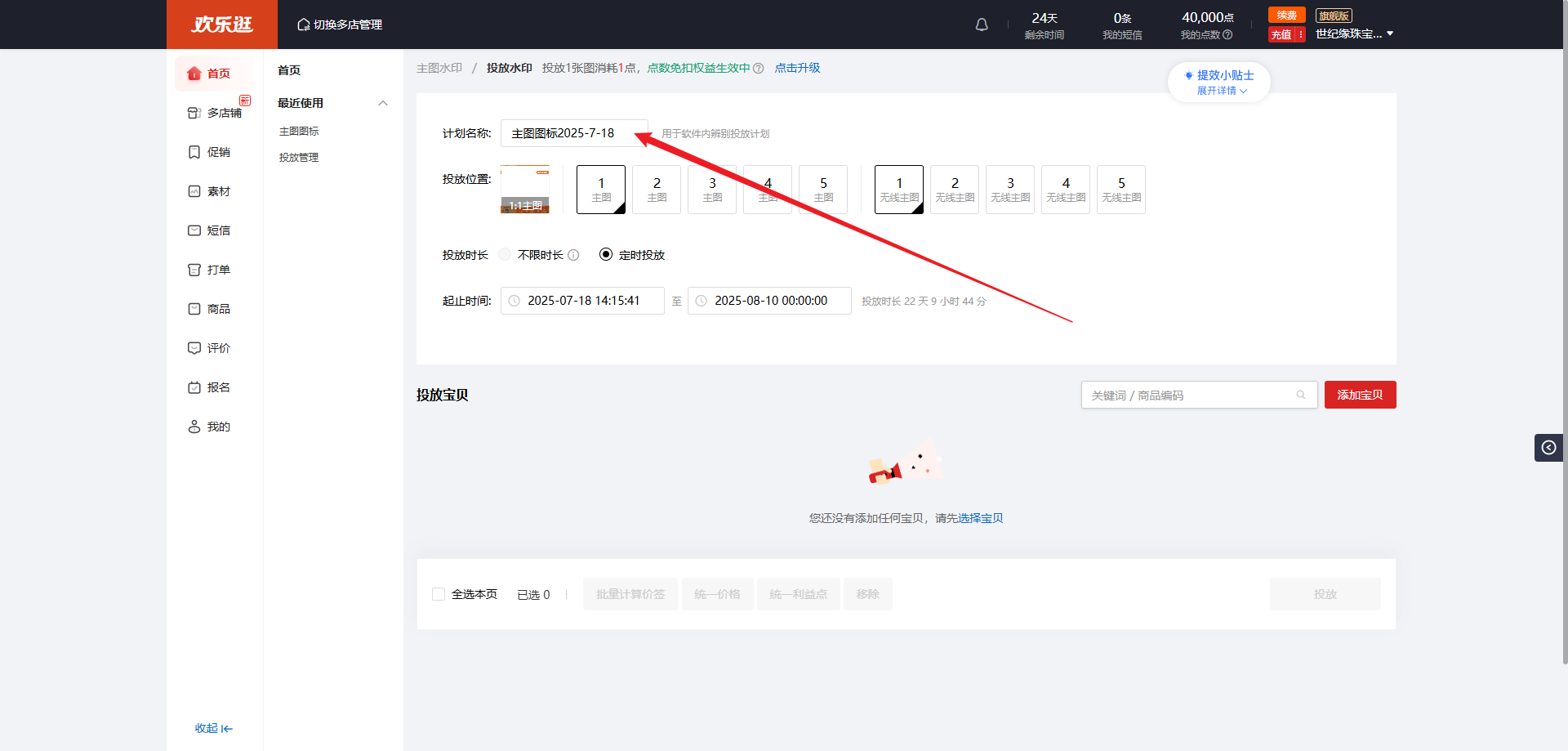This screenshot has width=1568, height=751.
Task: Expand 提效小贴士 details
Action: click(1222, 91)
